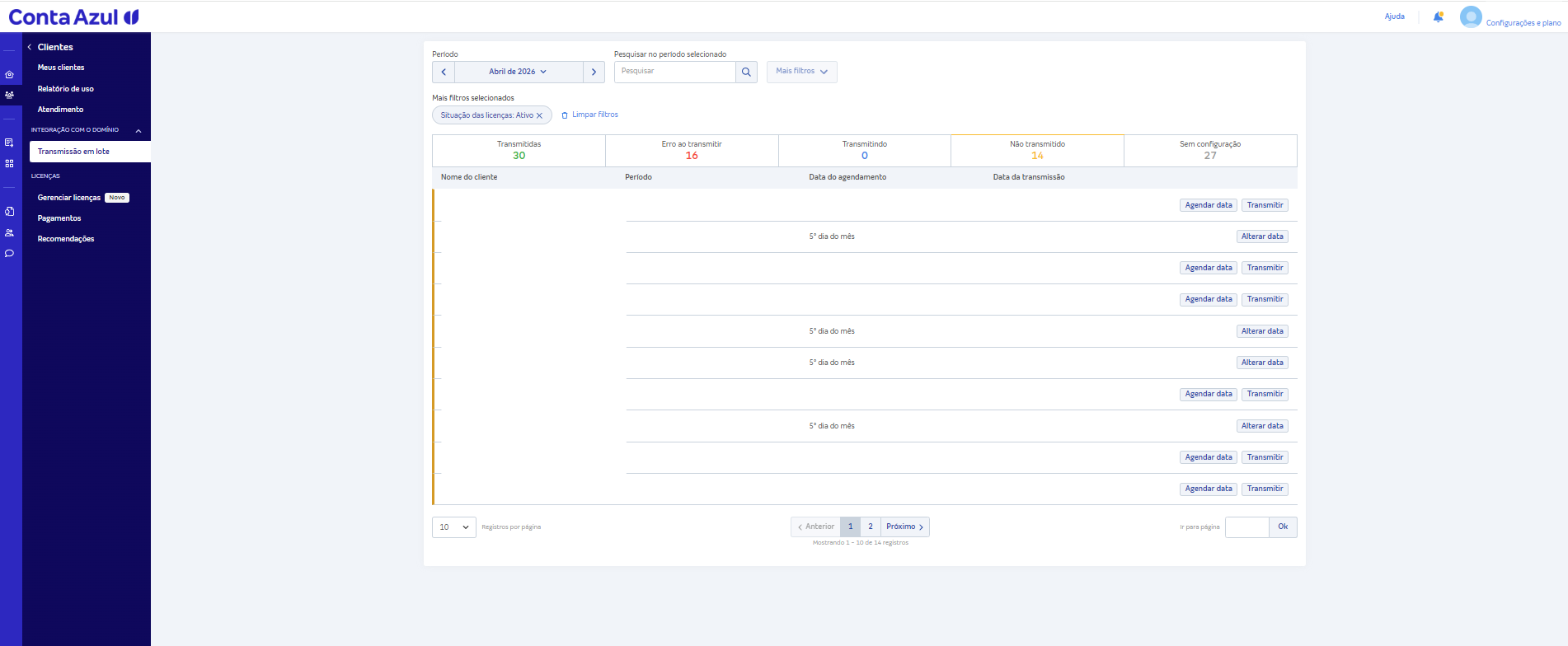Expand the 'Mais filtros' dropdown
Viewport: 1568px width, 646px height.
(x=802, y=72)
